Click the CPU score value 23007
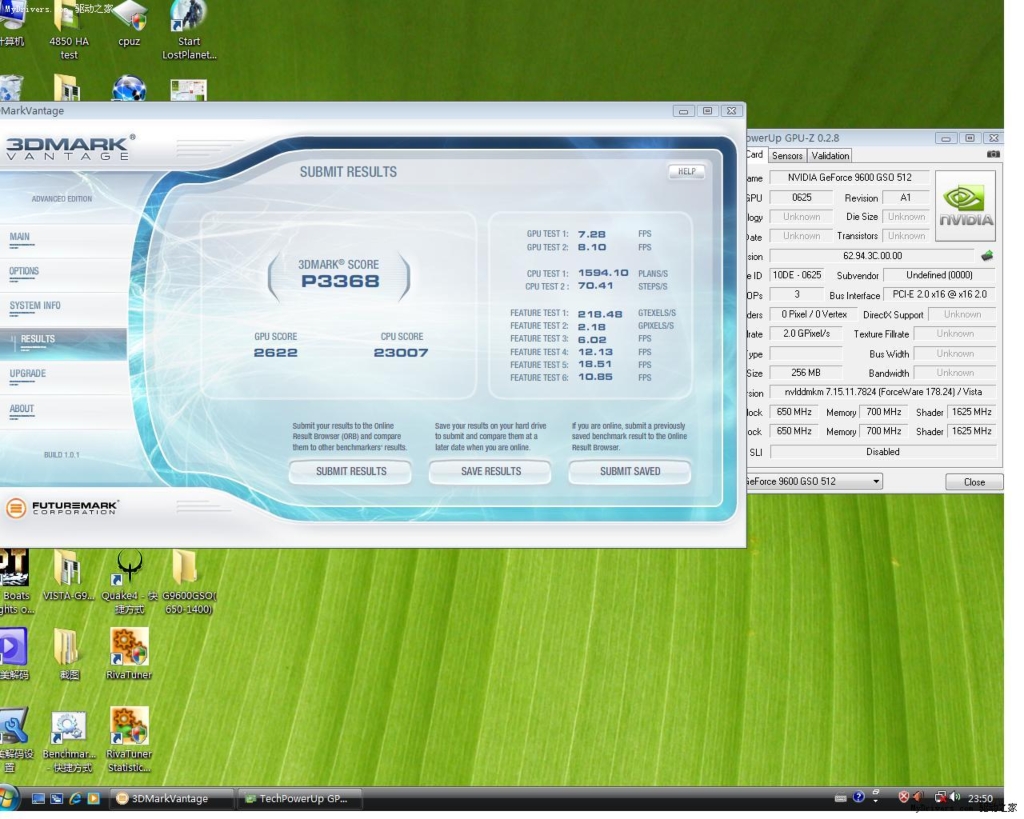 click(x=401, y=353)
